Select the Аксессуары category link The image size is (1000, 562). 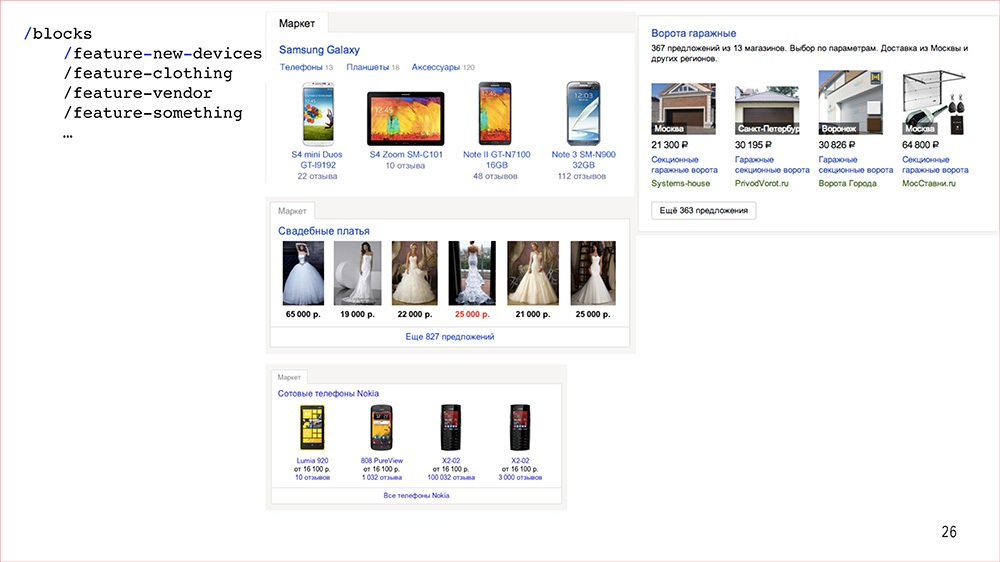[436, 67]
